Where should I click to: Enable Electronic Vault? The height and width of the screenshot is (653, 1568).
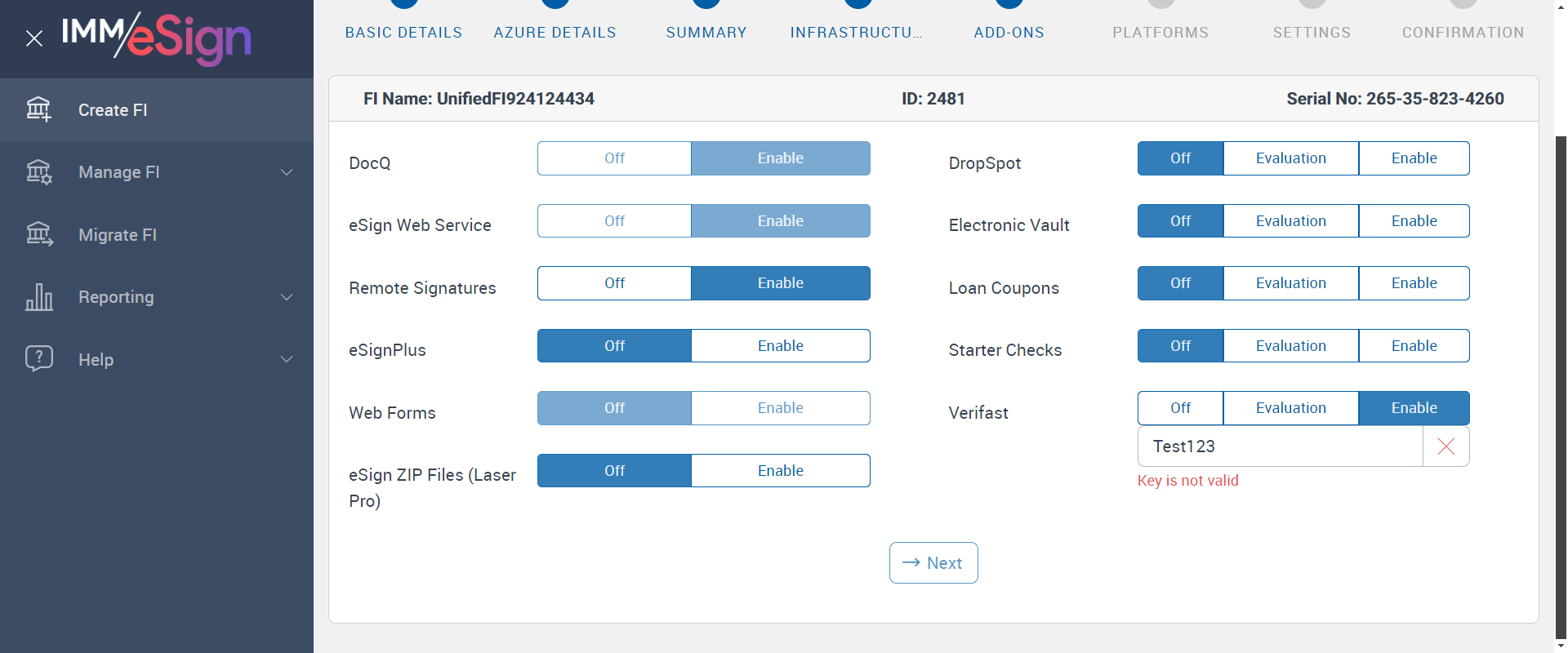coord(1414,221)
